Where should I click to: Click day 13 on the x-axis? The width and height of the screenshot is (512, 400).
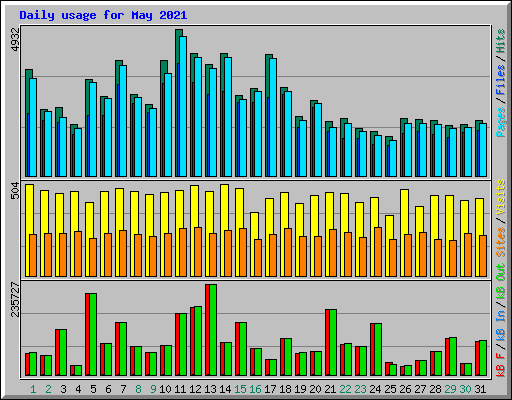210,389
